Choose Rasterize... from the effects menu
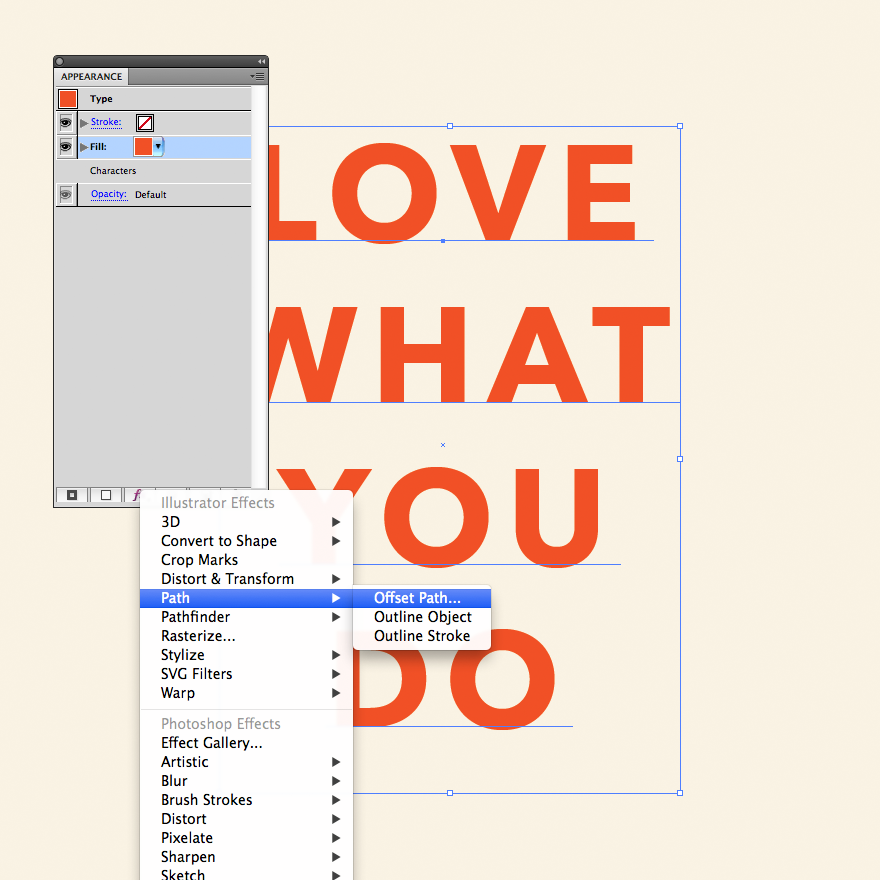880x880 pixels. [x=246, y=636]
